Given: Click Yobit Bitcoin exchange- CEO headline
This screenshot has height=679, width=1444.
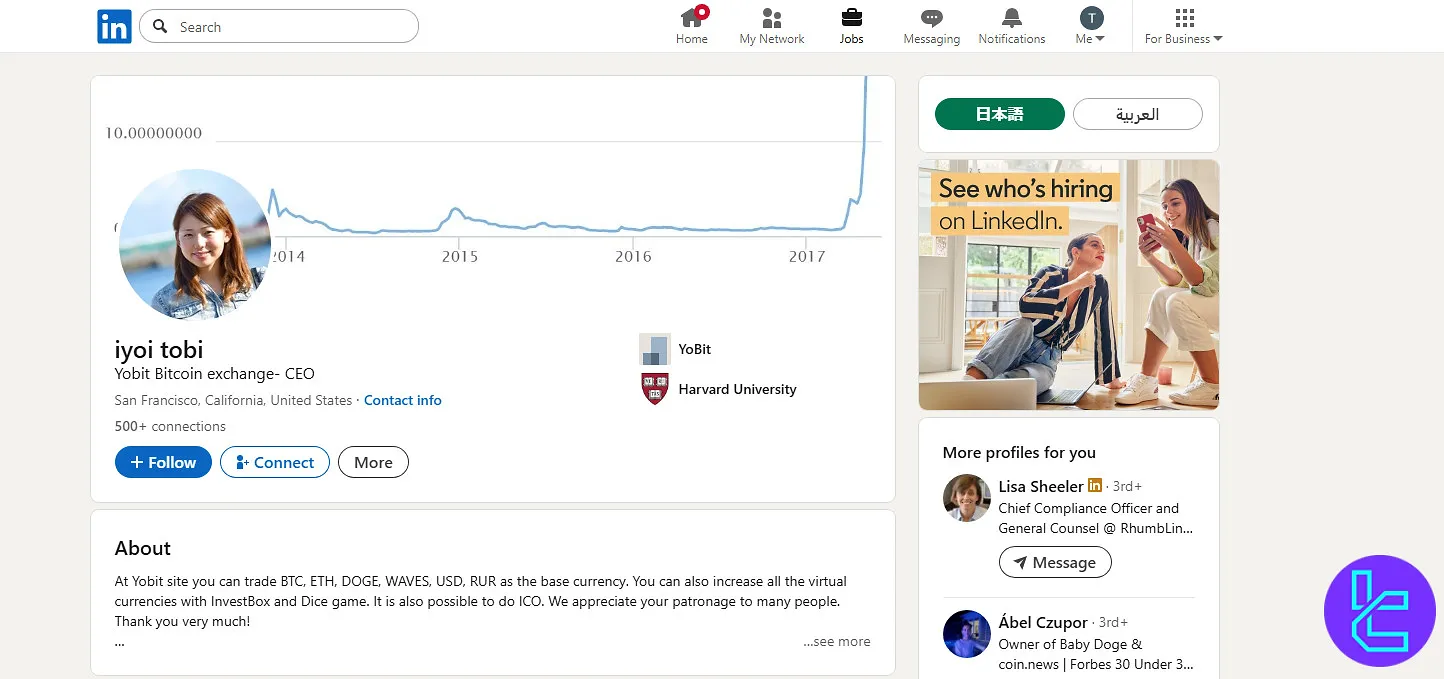Looking at the screenshot, I should pyautogui.click(x=215, y=374).
